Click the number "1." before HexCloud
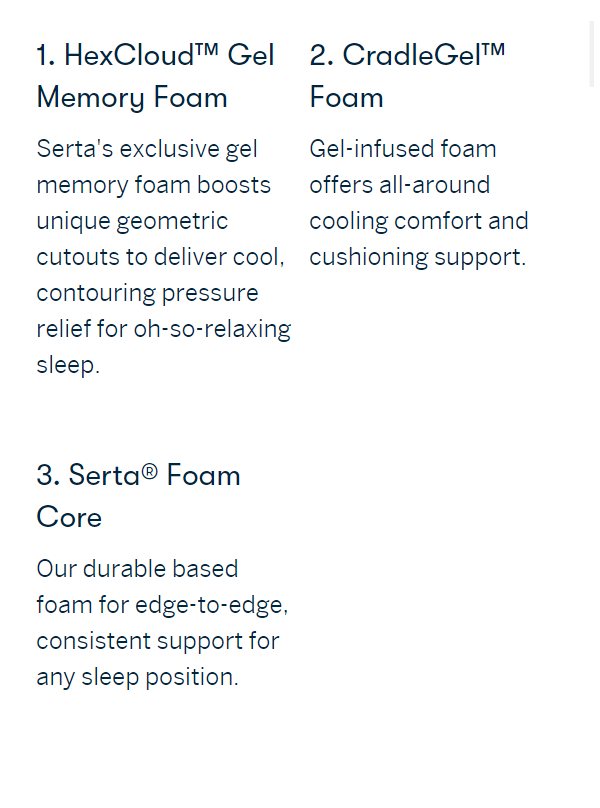Screen dimensions: 600x808 coord(46,55)
